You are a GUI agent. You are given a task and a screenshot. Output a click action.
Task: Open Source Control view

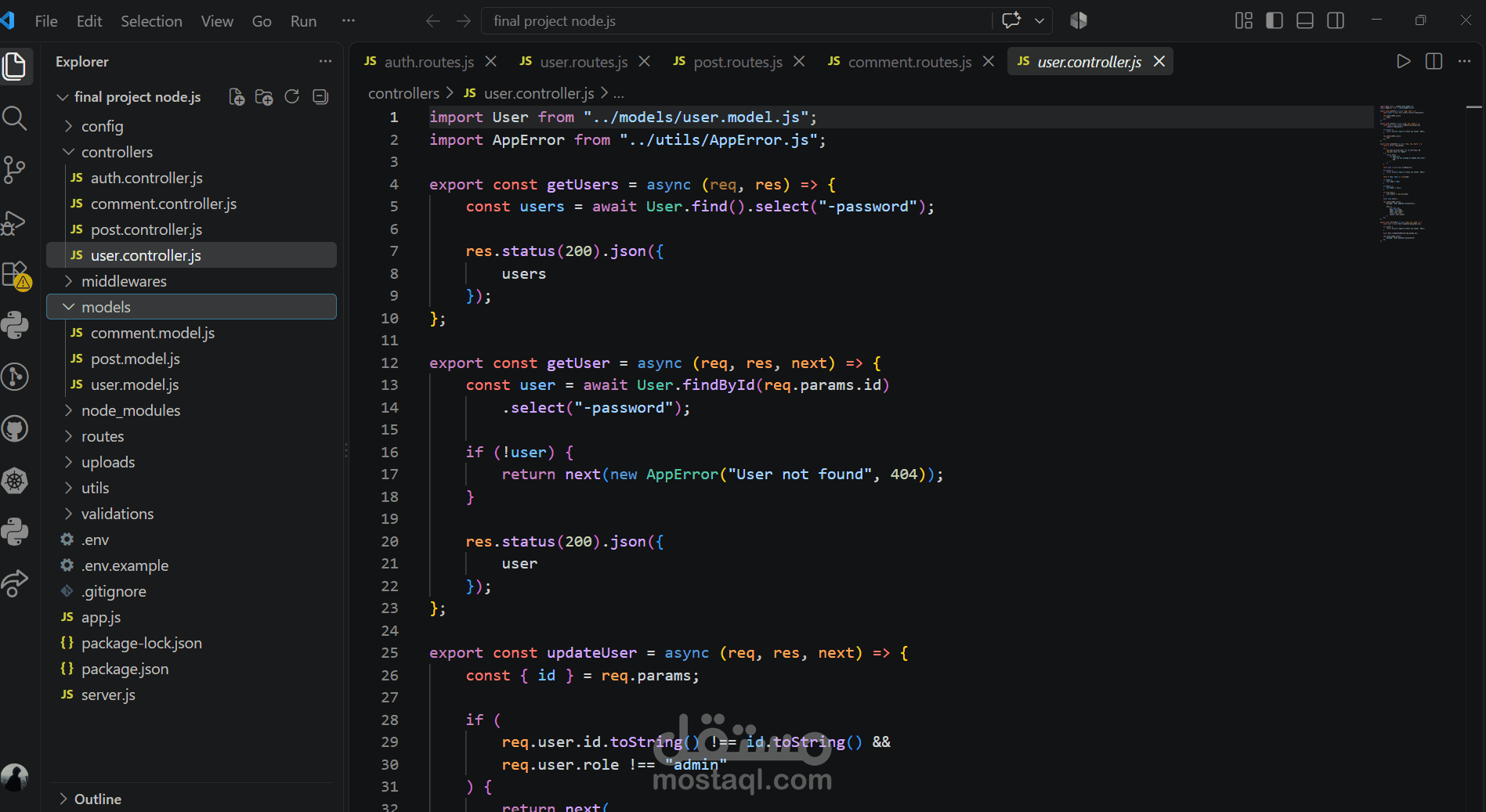pos(15,170)
